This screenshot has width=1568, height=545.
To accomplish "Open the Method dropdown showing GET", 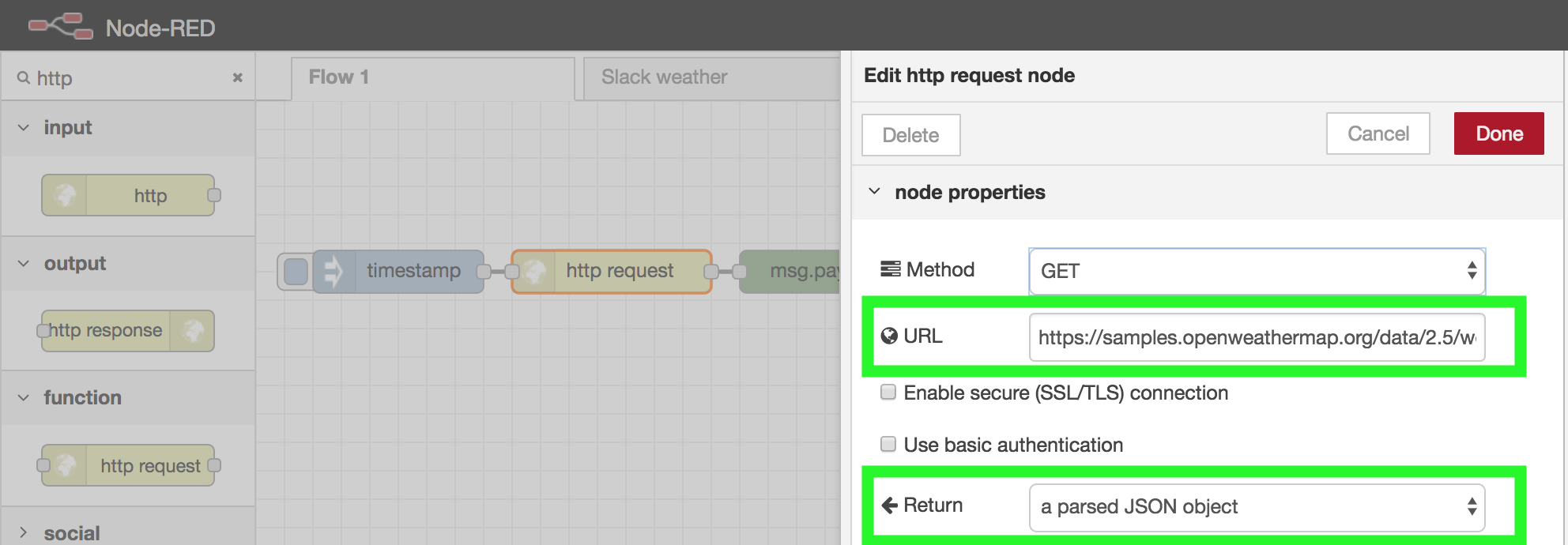I will tap(1256, 271).
